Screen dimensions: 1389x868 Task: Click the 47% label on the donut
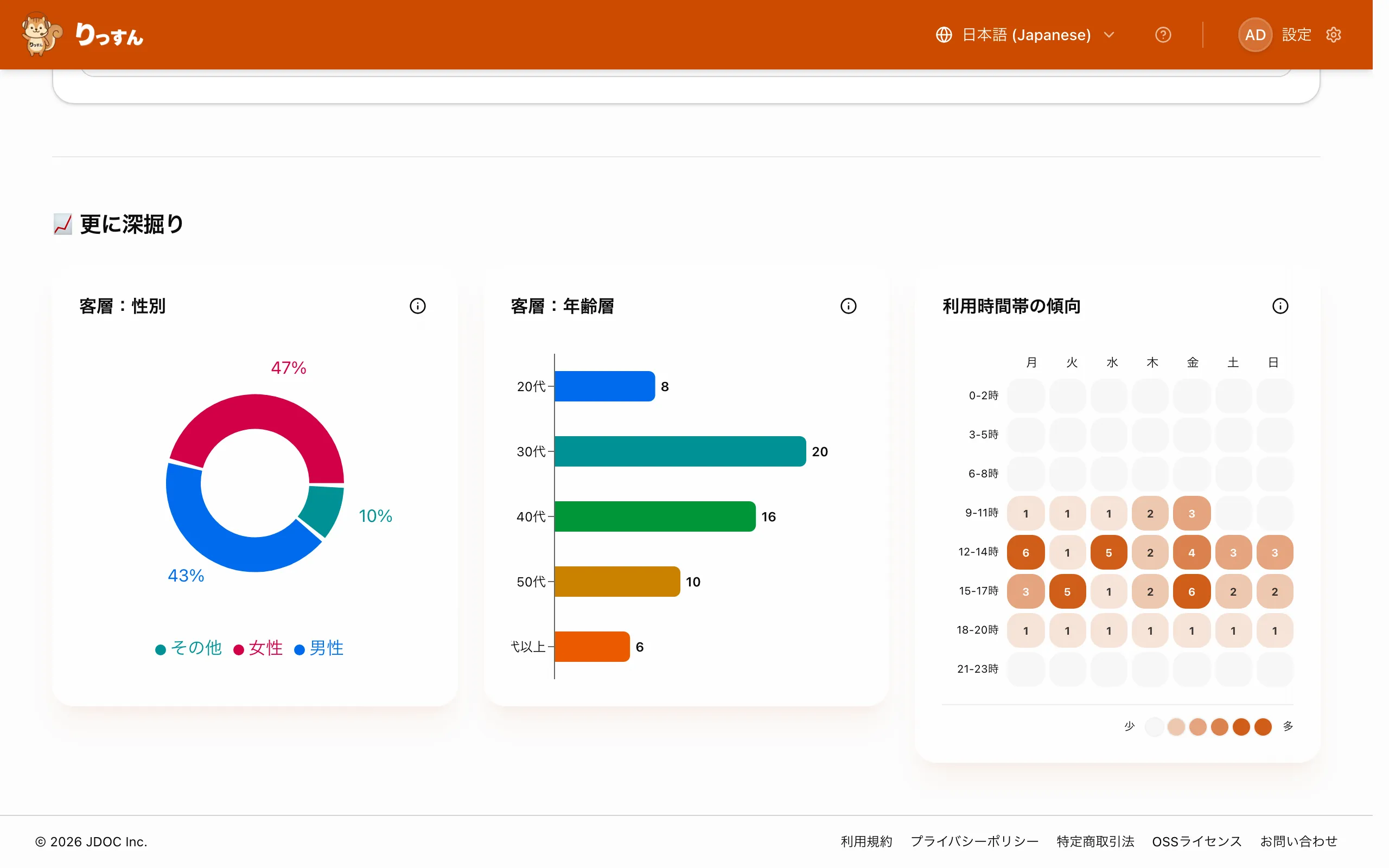[289, 367]
